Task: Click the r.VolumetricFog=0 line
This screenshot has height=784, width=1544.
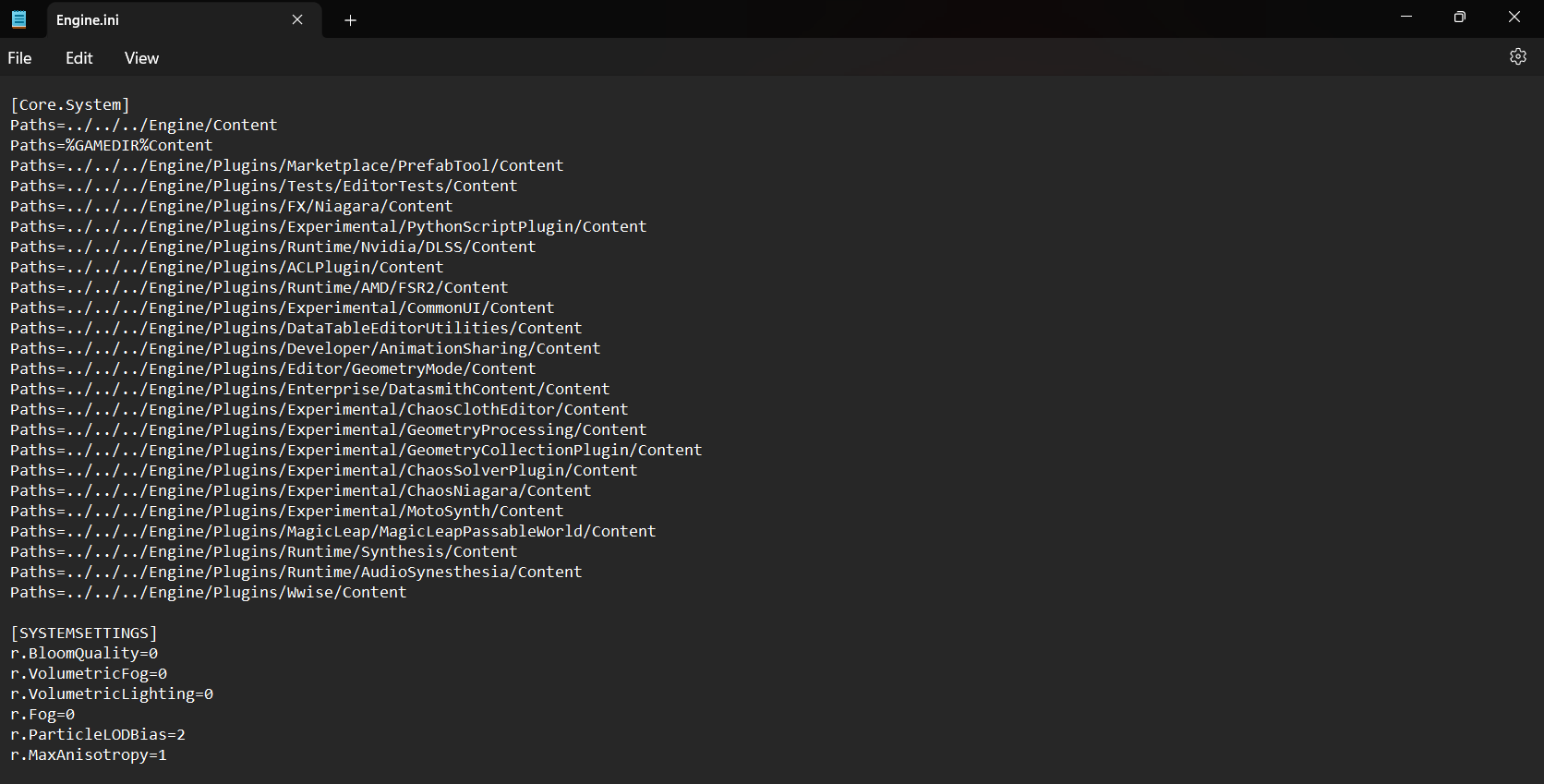Action: [89, 674]
